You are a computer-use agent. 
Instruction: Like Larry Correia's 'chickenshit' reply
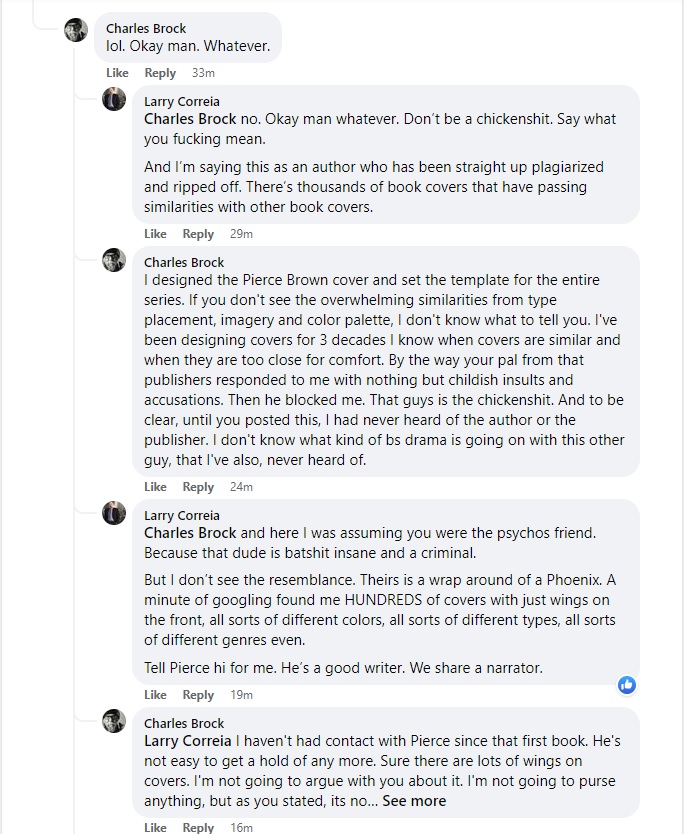155,234
